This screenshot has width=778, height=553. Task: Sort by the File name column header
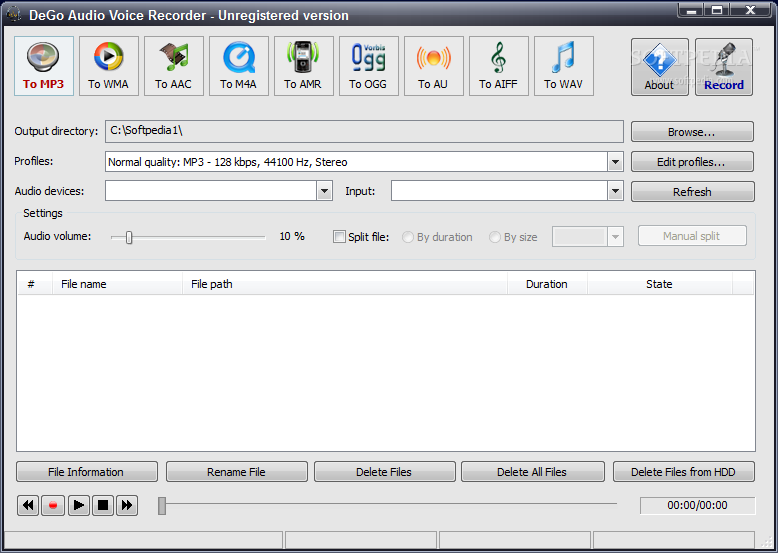pyautogui.click(x=118, y=284)
